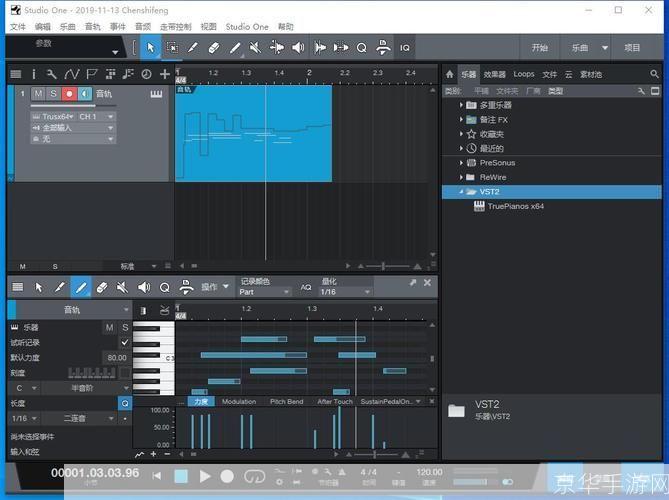Go to browser home icon
The image size is (669, 500).
tap(450, 74)
